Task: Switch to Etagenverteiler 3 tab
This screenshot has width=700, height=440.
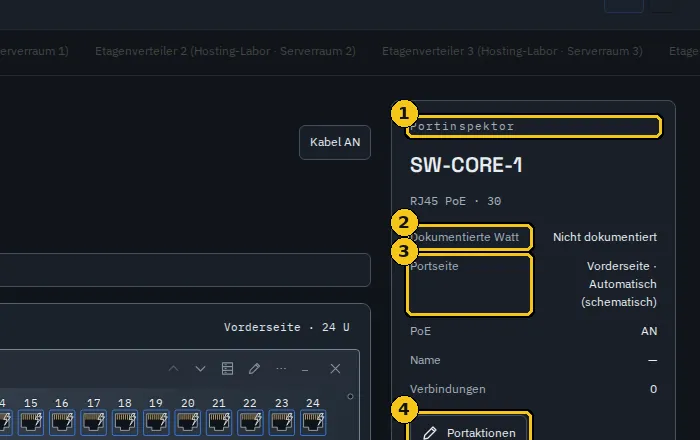Action: (x=512, y=51)
